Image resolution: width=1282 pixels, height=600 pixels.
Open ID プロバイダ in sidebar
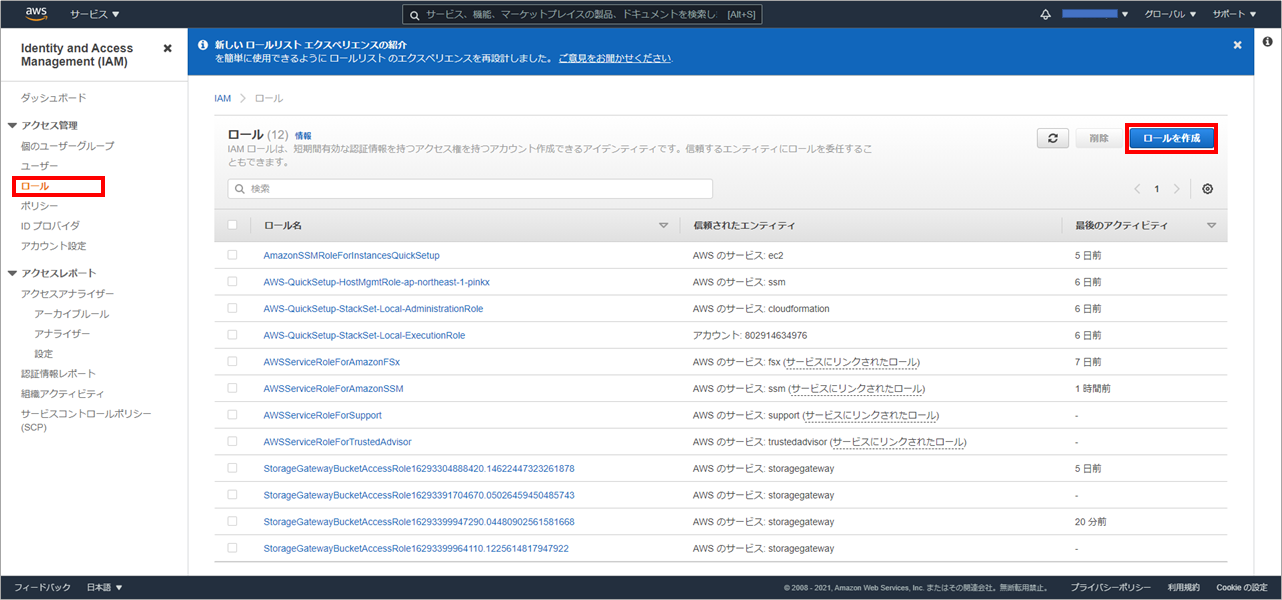[50, 226]
